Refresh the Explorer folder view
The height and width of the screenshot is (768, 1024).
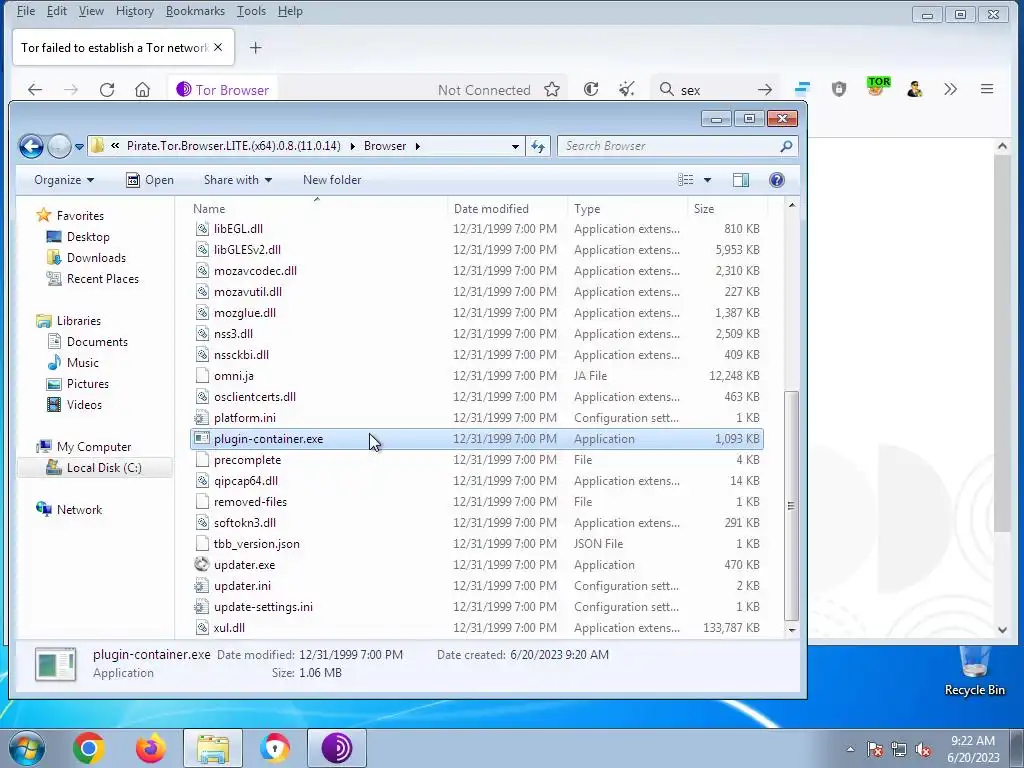[x=538, y=146]
